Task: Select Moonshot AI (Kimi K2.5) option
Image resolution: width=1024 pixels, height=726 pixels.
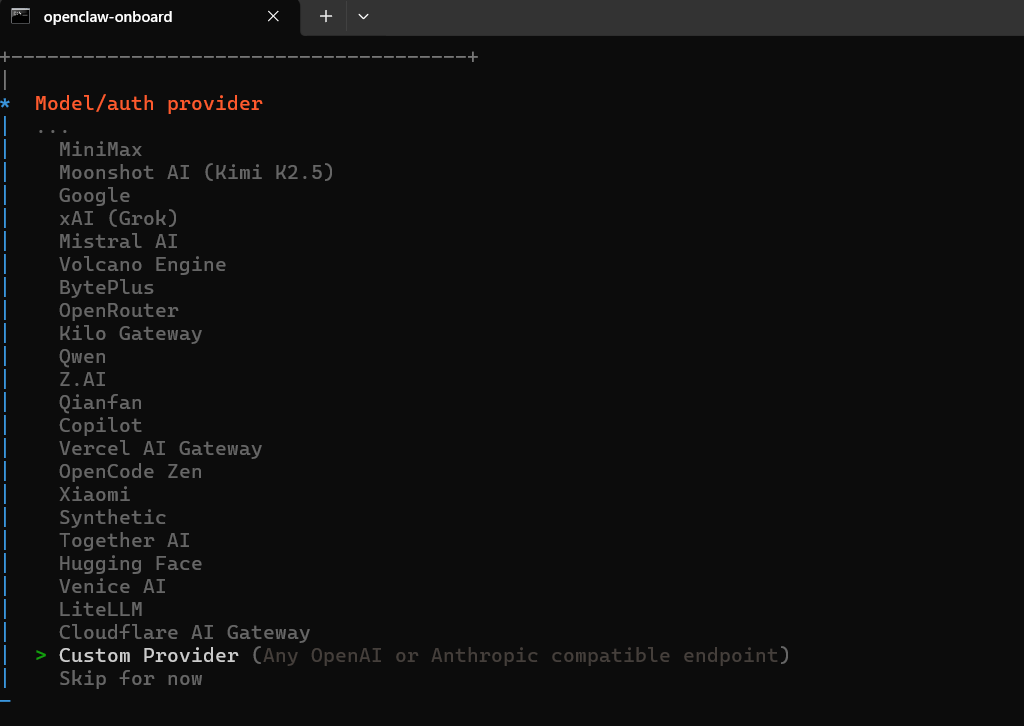Action: [197, 172]
